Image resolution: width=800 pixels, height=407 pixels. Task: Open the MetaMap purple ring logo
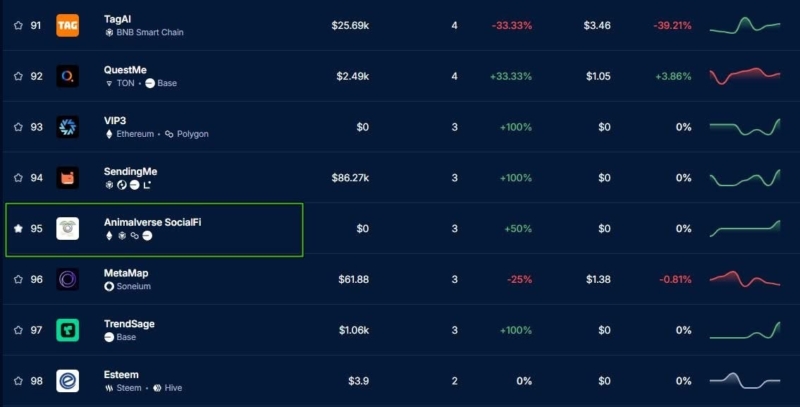pyautogui.click(x=67, y=280)
